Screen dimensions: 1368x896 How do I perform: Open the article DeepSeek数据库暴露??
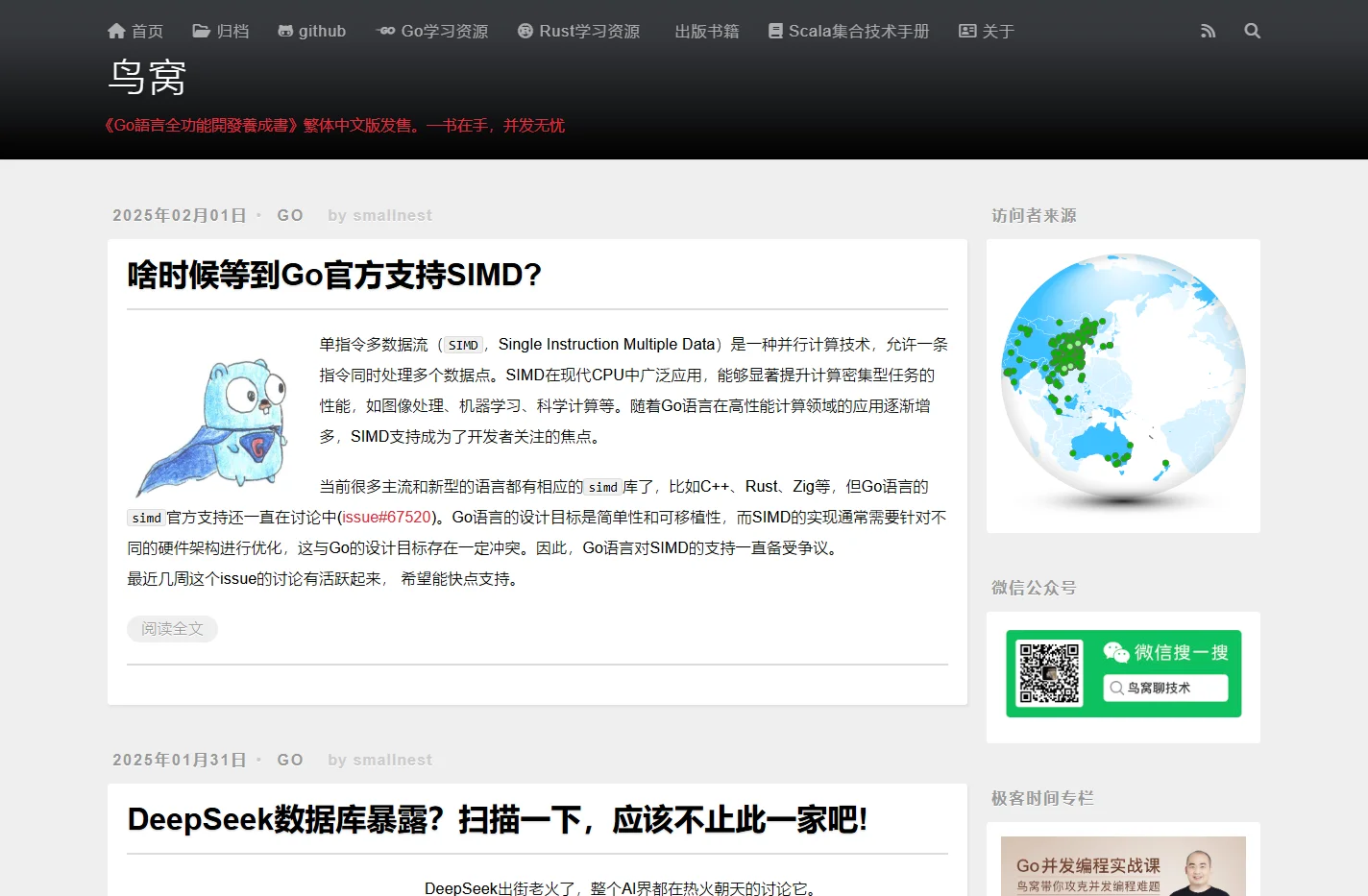pyautogui.click(x=498, y=819)
